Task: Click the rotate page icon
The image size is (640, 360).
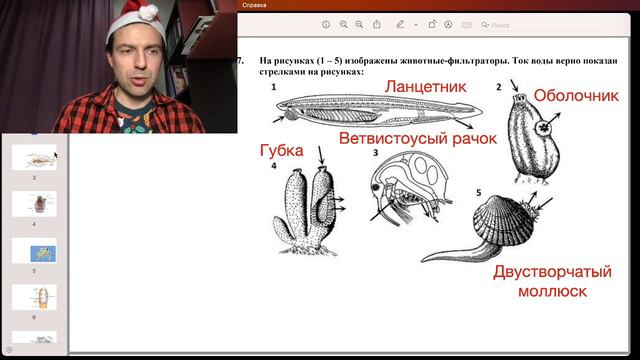Action: point(432,24)
